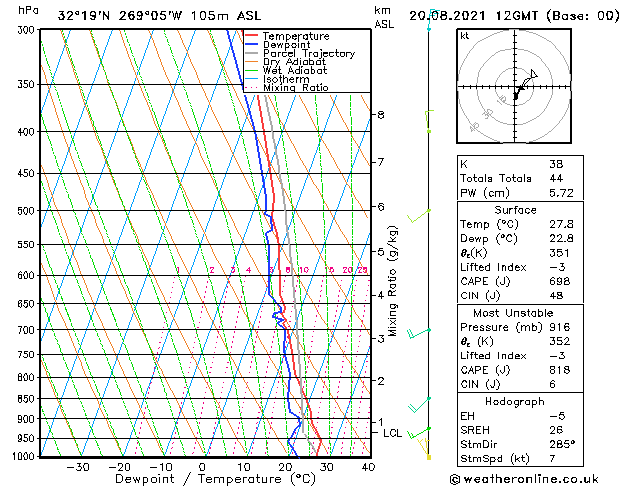Click the yellow wind marker at 1000 hPa
Screen dimensions: 629x486
pos(430,457)
